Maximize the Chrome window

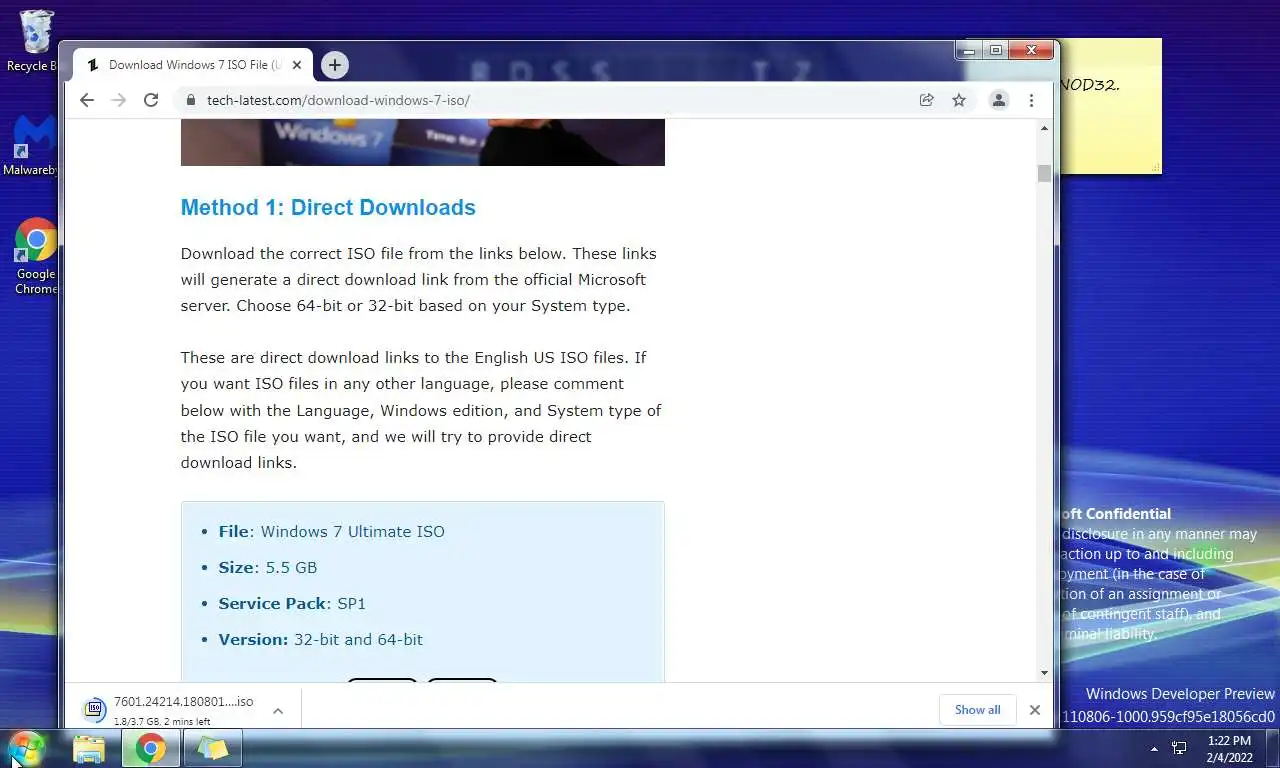(995, 50)
